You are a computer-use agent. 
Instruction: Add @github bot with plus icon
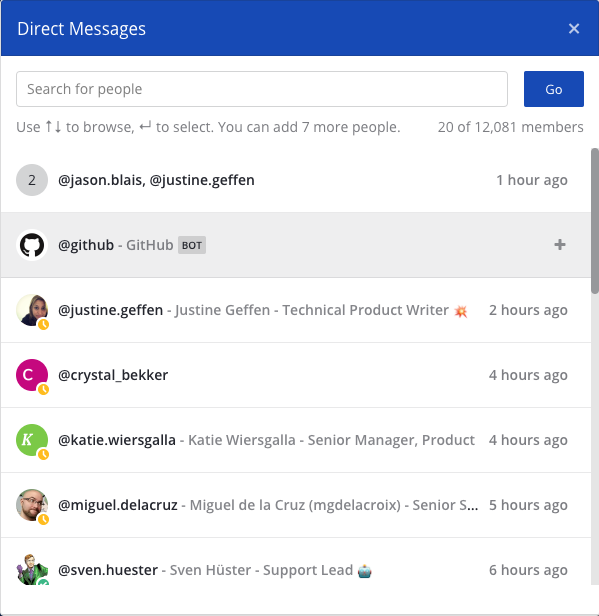(560, 245)
